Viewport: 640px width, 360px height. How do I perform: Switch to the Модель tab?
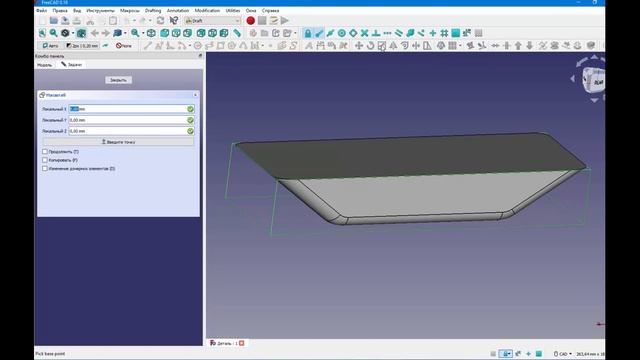(x=44, y=65)
